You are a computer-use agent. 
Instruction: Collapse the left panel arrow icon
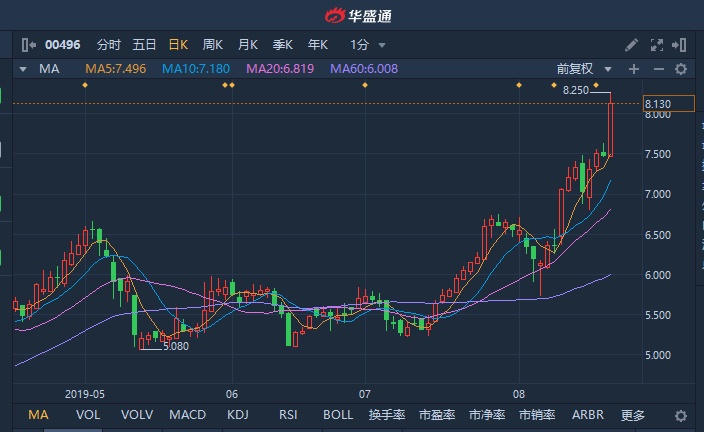[29, 45]
